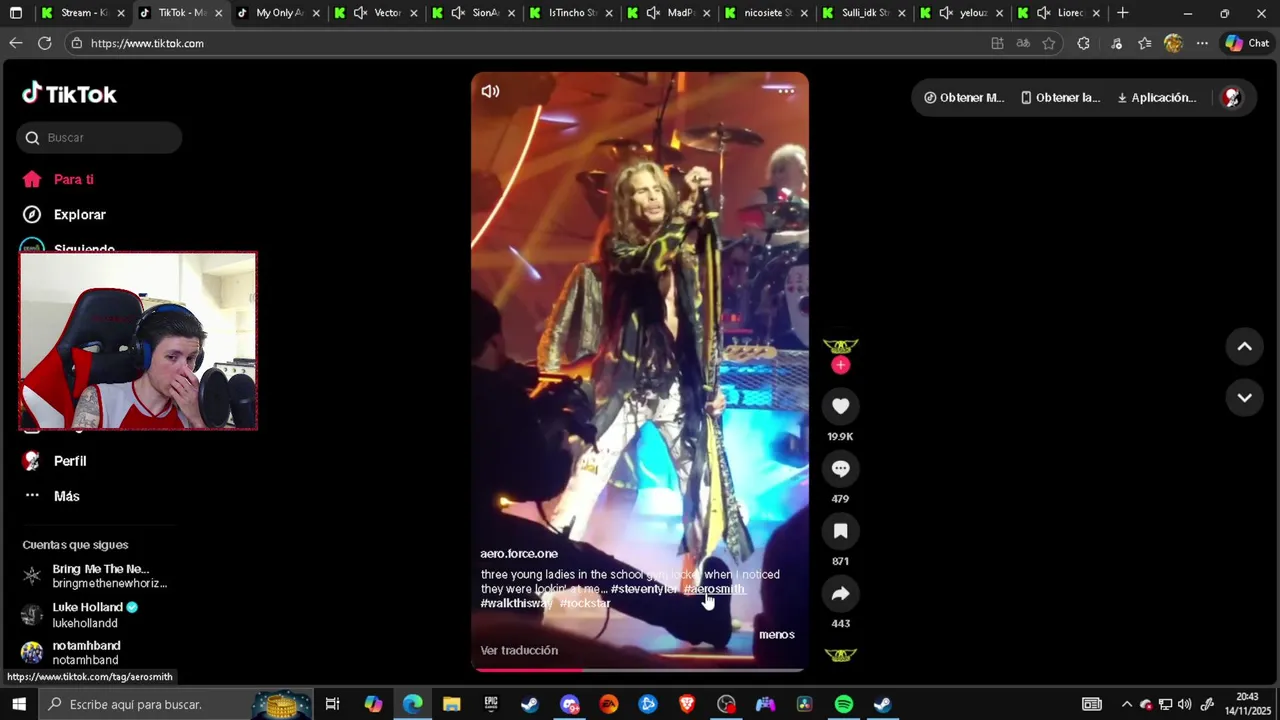Share the video with arrow icon
Viewport: 1280px width, 720px height.
(840, 594)
